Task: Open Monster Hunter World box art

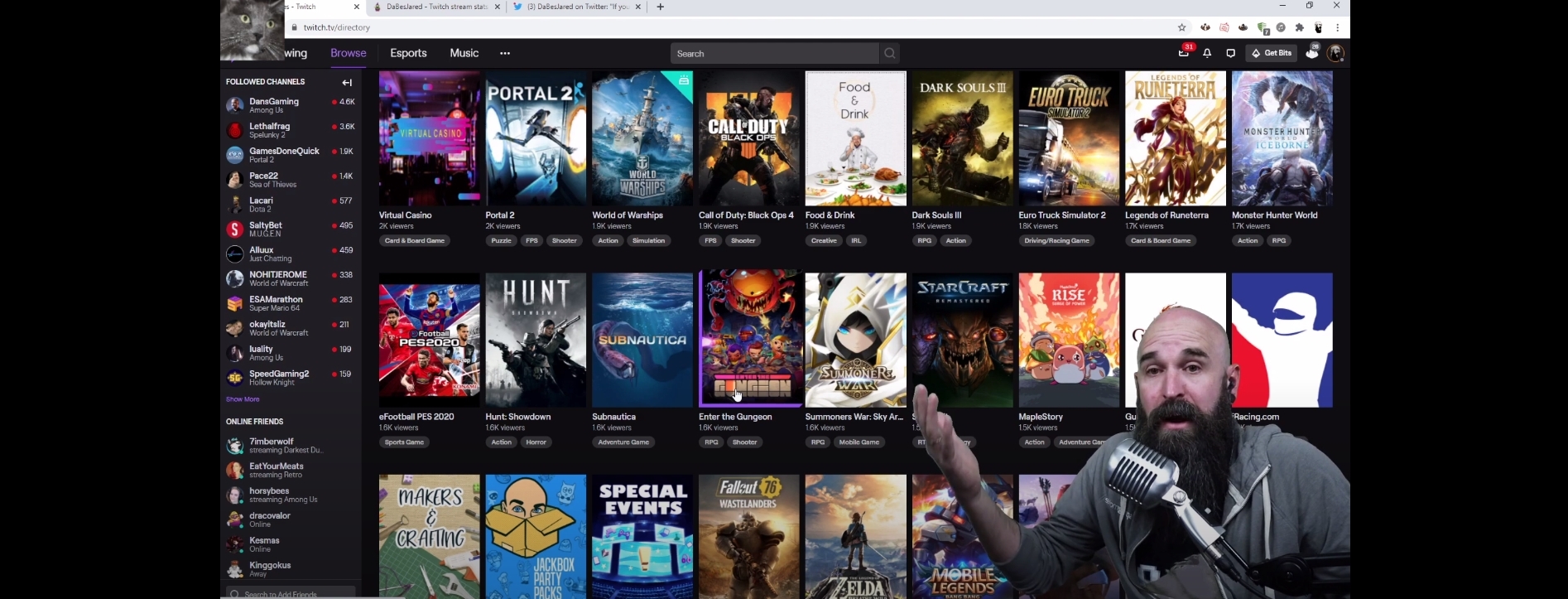Action: point(1282,138)
